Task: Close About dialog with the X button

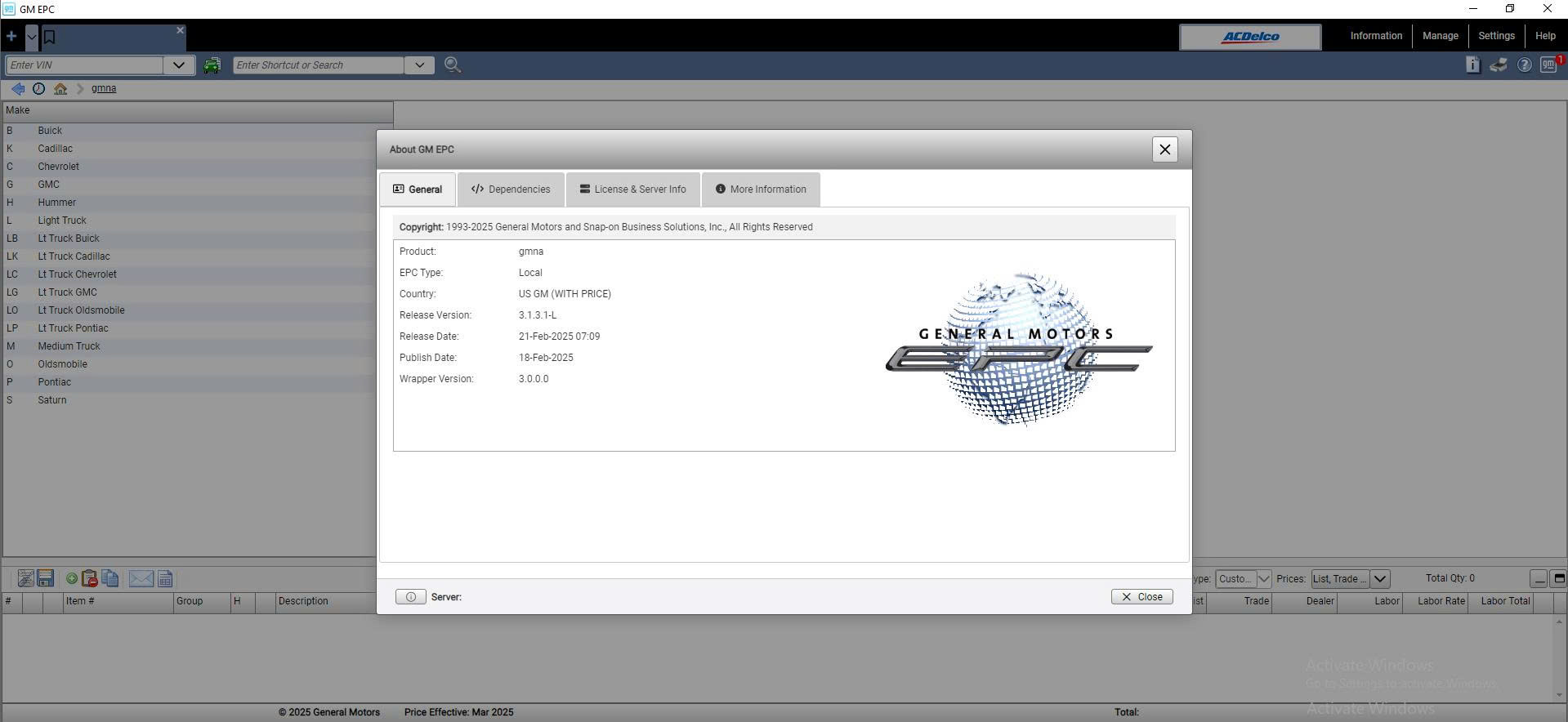Action: click(x=1164, y=149)
